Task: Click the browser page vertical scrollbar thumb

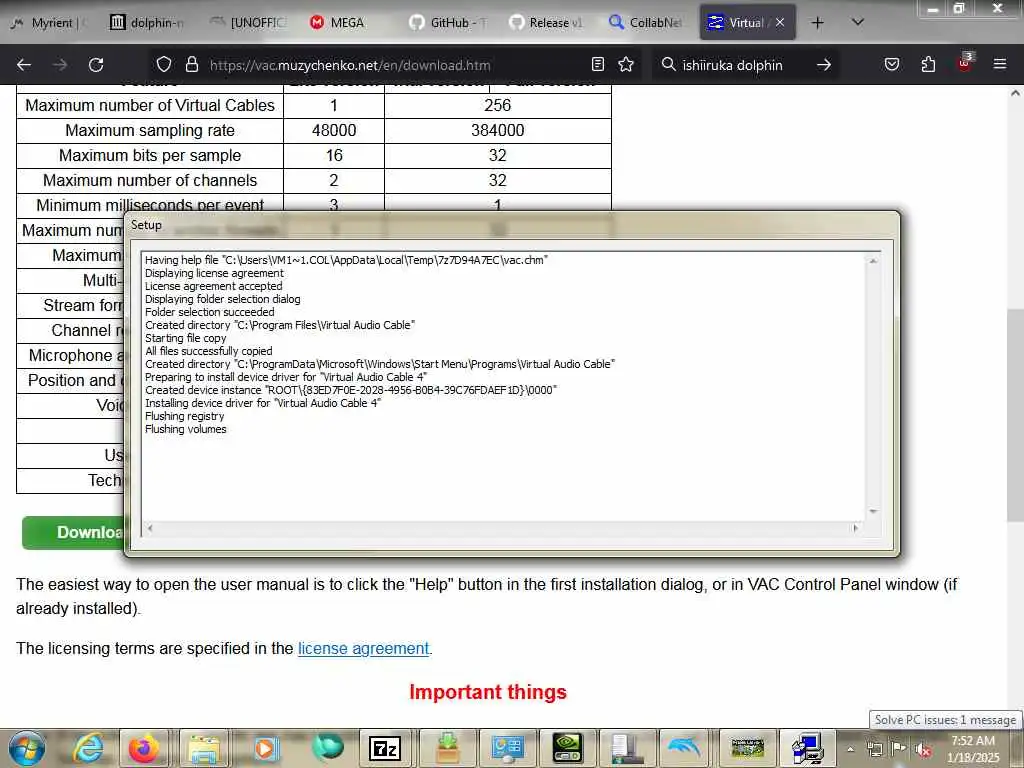Action: [x=1015, y=414]
